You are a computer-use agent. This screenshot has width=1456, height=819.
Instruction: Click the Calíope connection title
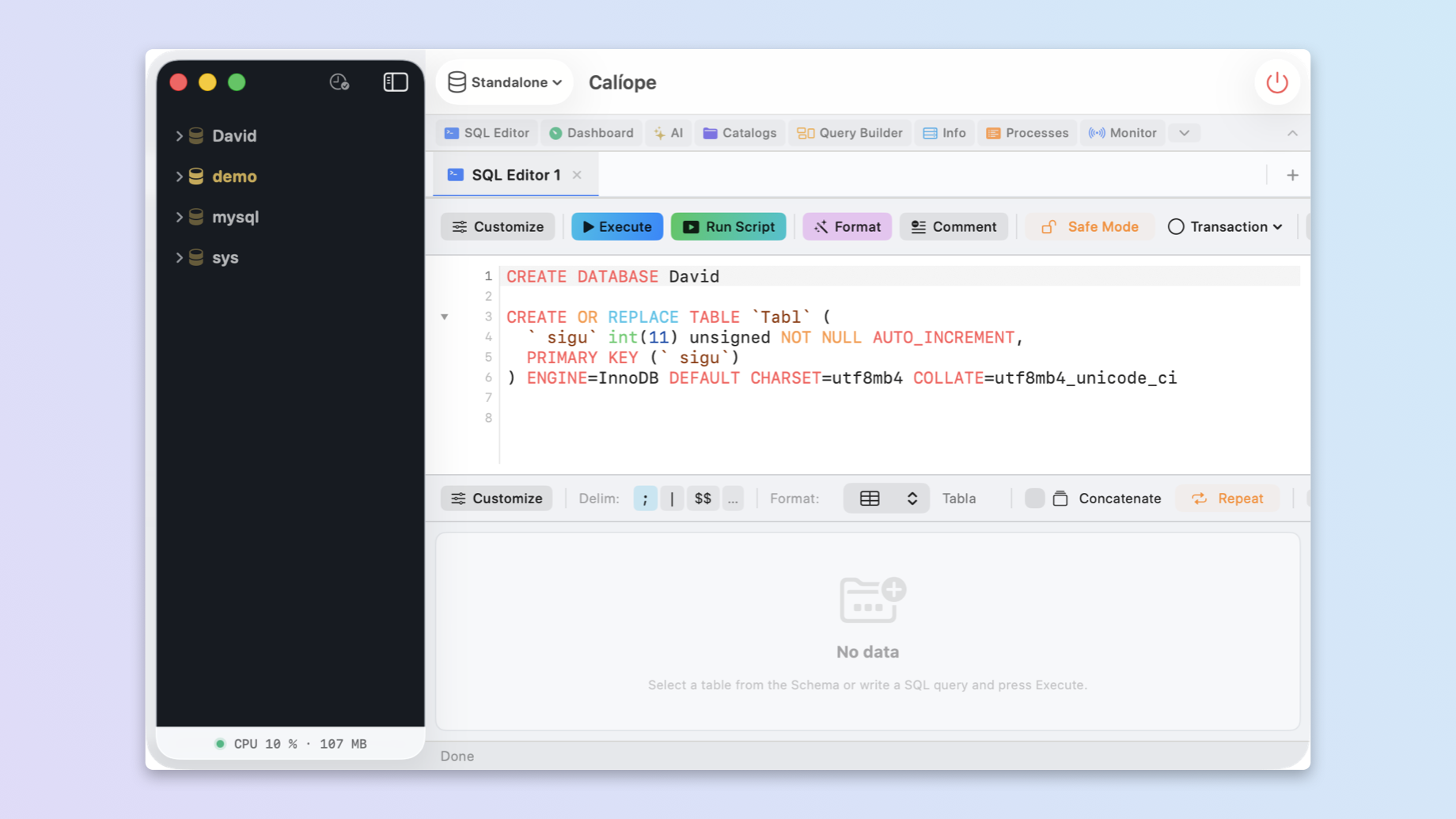622,82
